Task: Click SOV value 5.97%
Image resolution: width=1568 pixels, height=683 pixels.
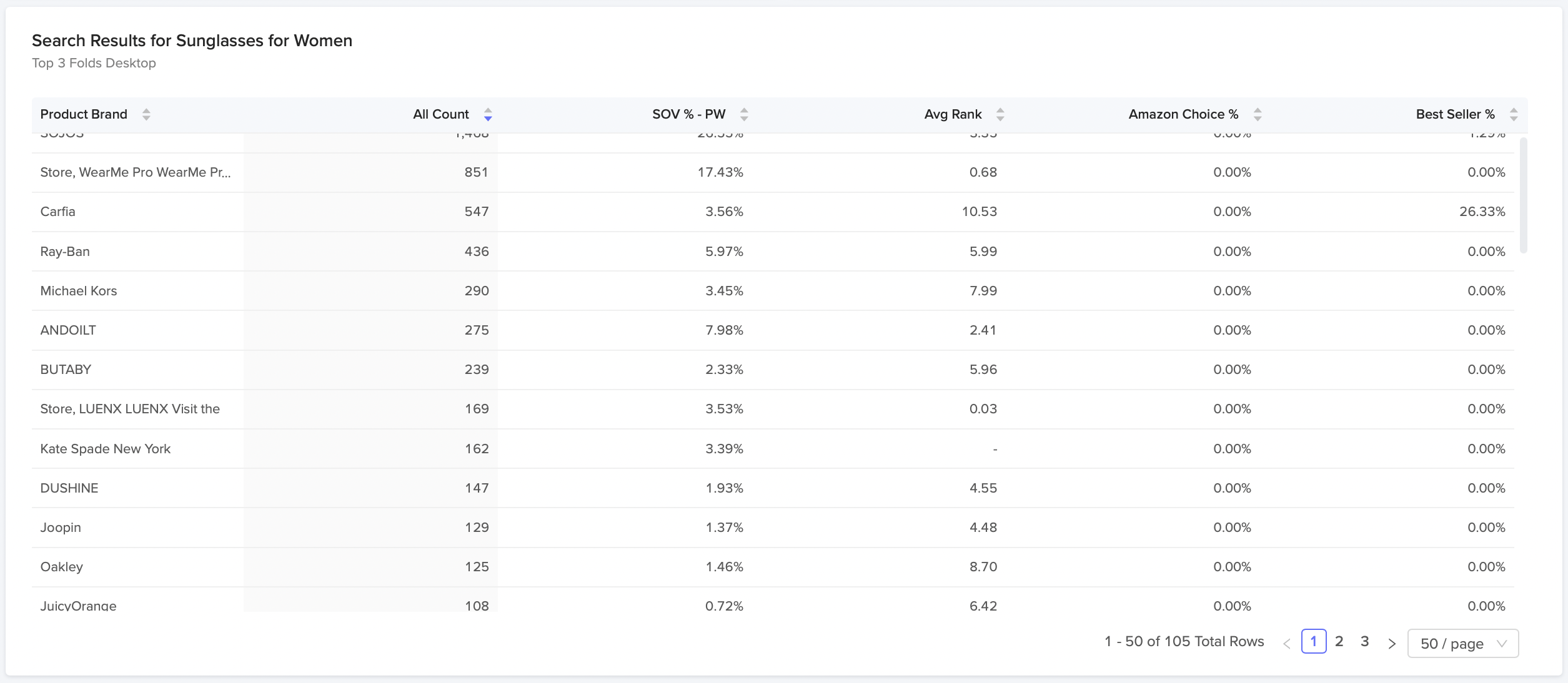Action: (724, 252)
